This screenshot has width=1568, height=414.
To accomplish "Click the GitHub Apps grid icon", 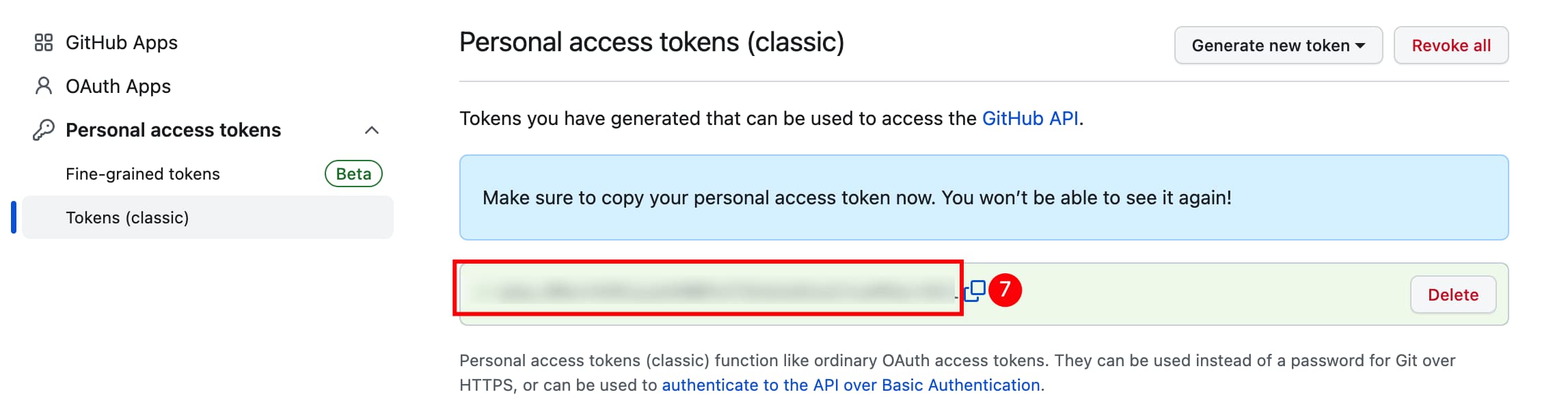I will point(43,43).
